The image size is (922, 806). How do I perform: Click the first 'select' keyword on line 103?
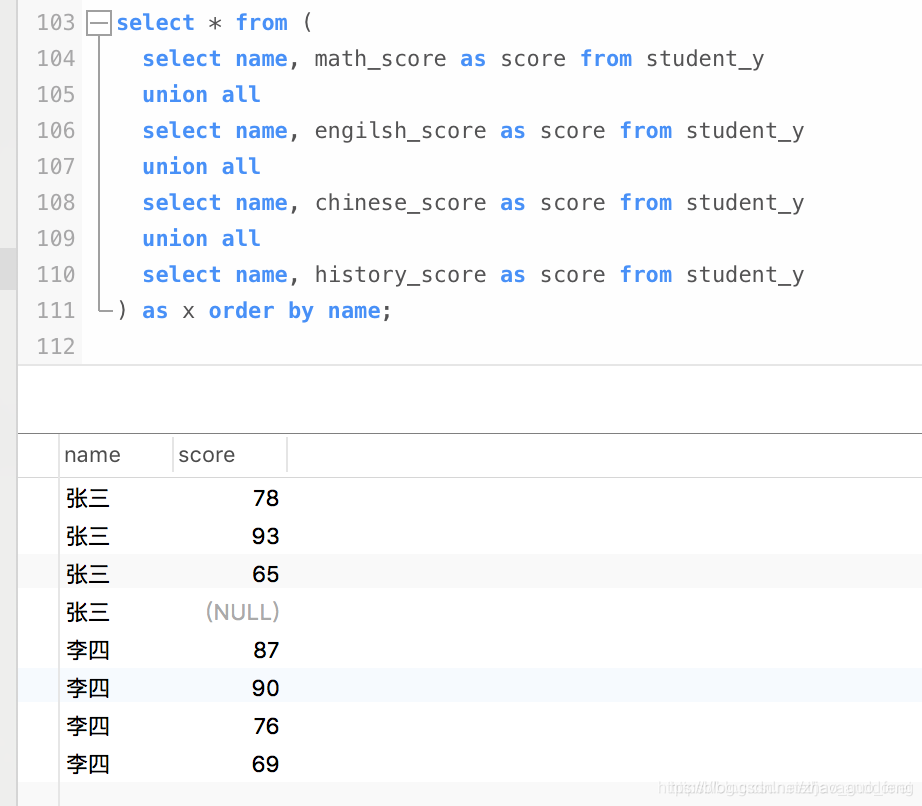pos(155,22)
